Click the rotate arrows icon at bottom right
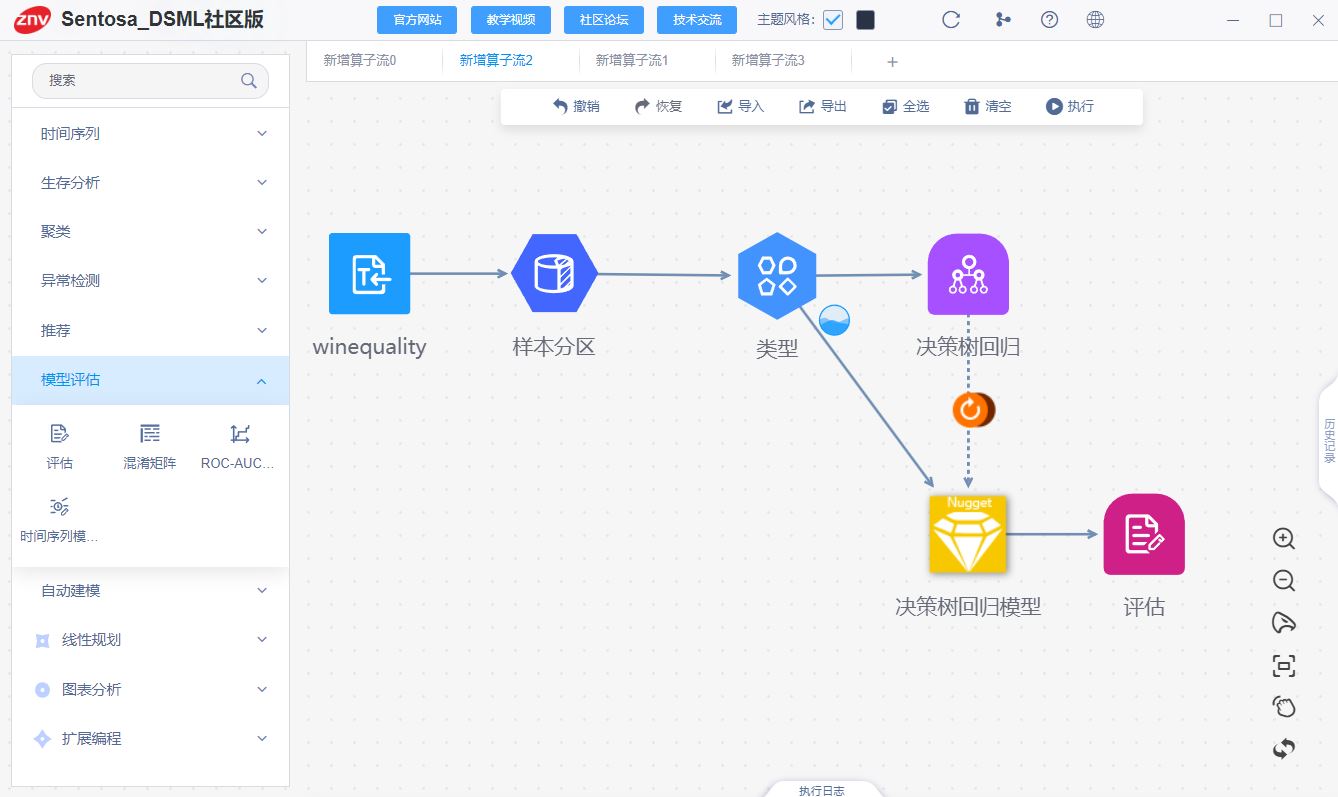Viewport: 1338px width, 797px height. (x=1284, y=748)
